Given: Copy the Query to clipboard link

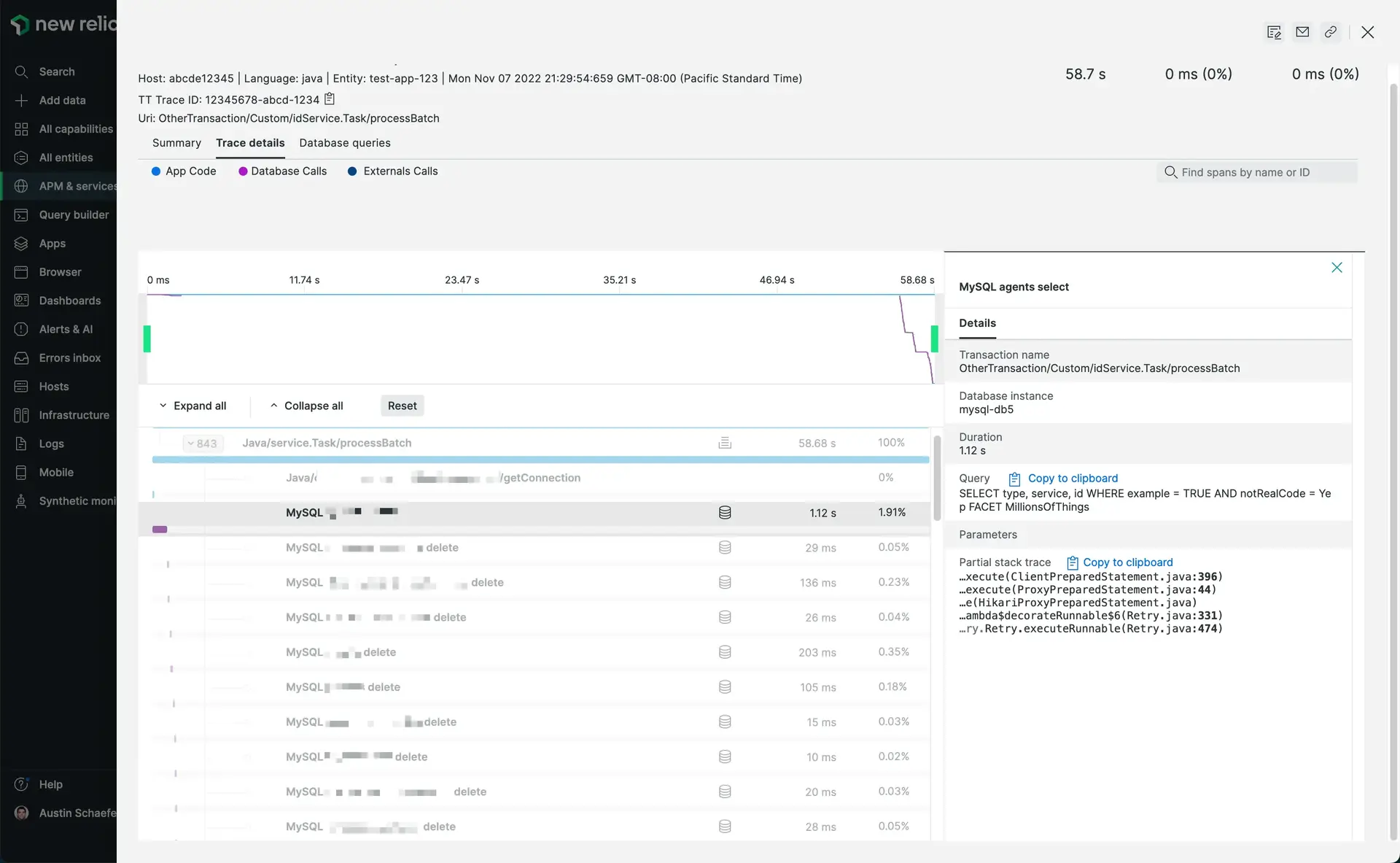Looking at the screenshot, I should [x=1072, y=479].
